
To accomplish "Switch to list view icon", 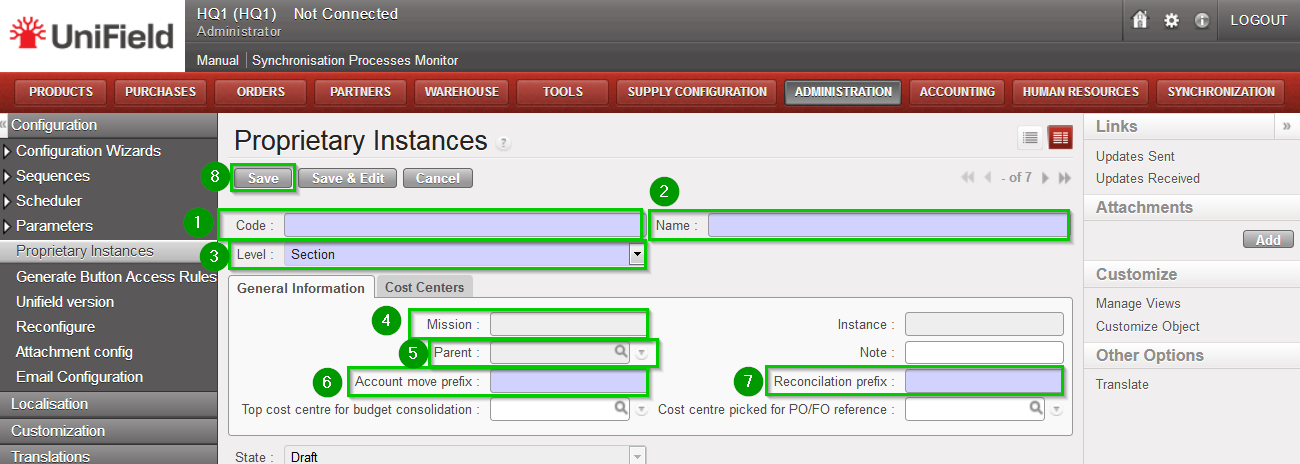I will pyautogui.click(x=1030, y=138).
